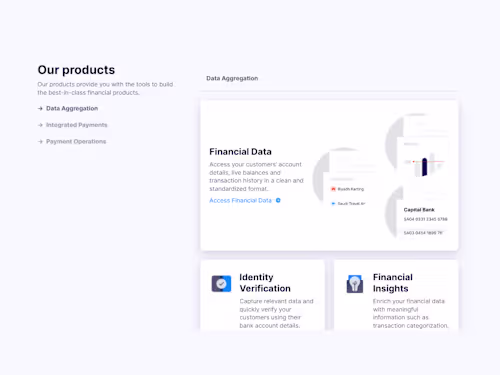500x375 pixels.
Task: Click the arrow icon beside Integrated Payments
Action: point(40,125)
